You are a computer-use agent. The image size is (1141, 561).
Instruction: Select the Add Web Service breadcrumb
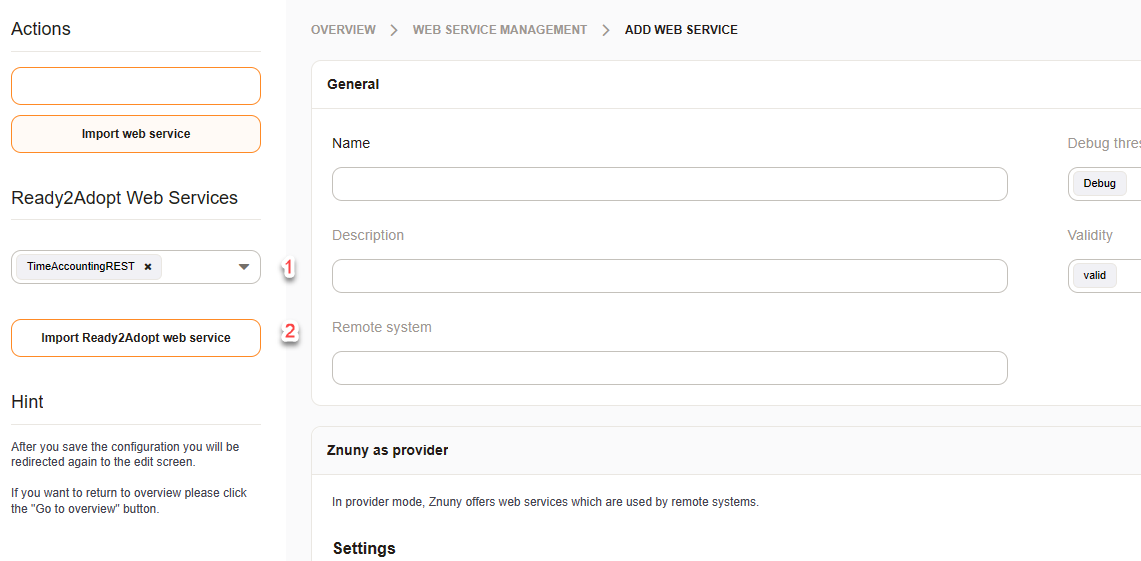(x=681, y=30)
